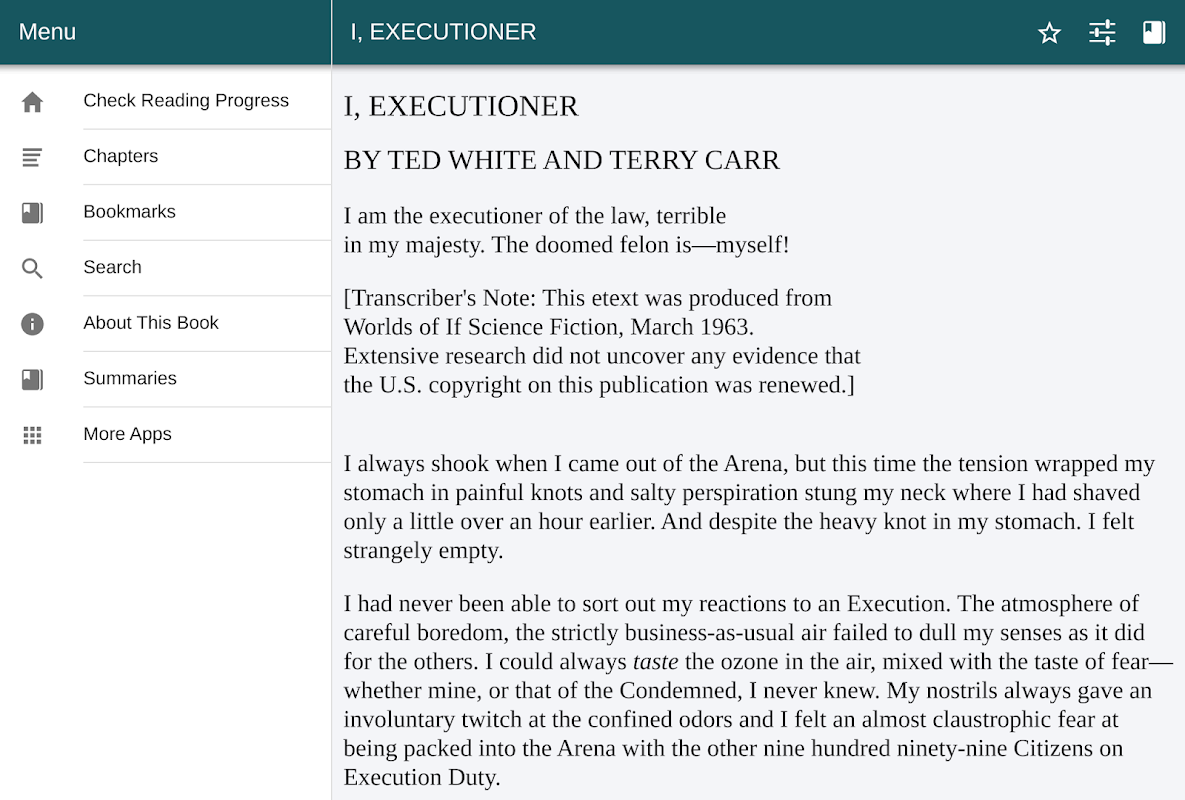Open About This Book
The width and height of the screenshot is (1185, 800).
click(151, 323)
